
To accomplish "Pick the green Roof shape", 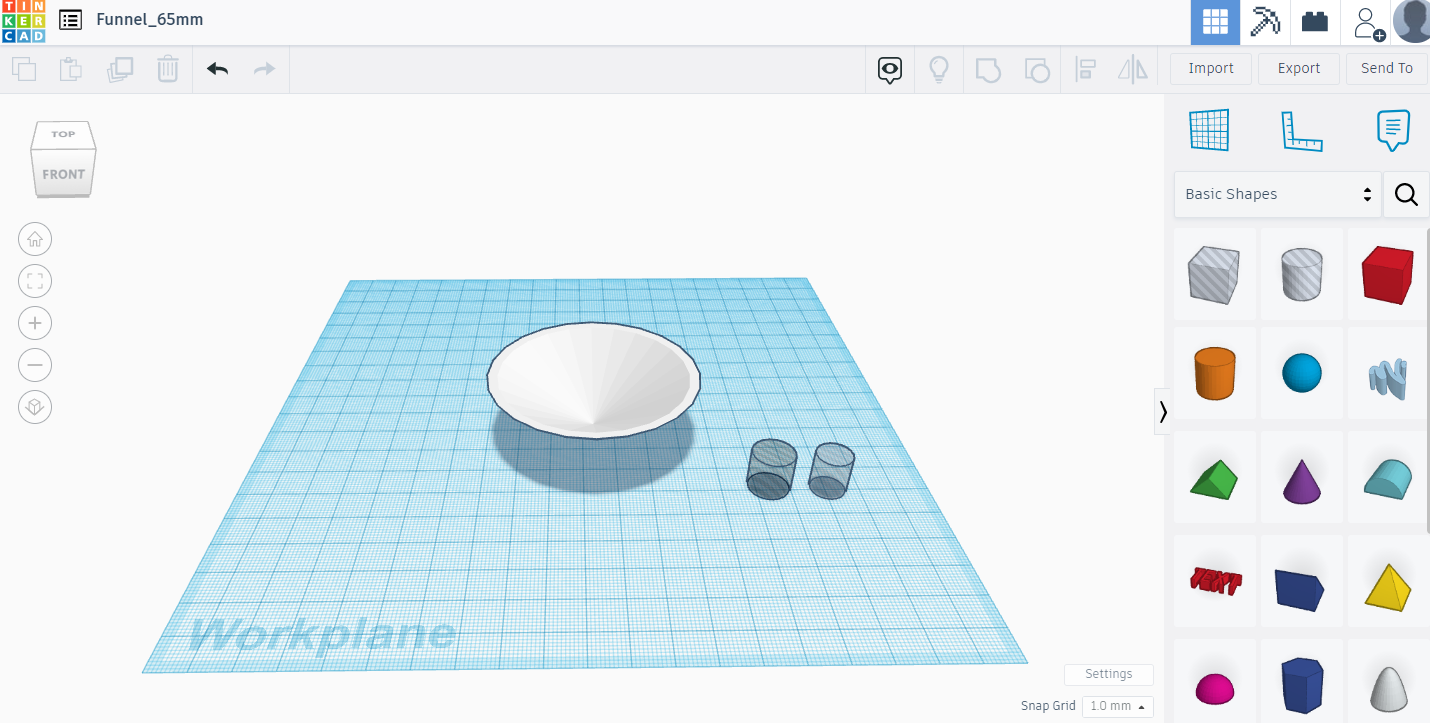I will [x=1214, y=478].
